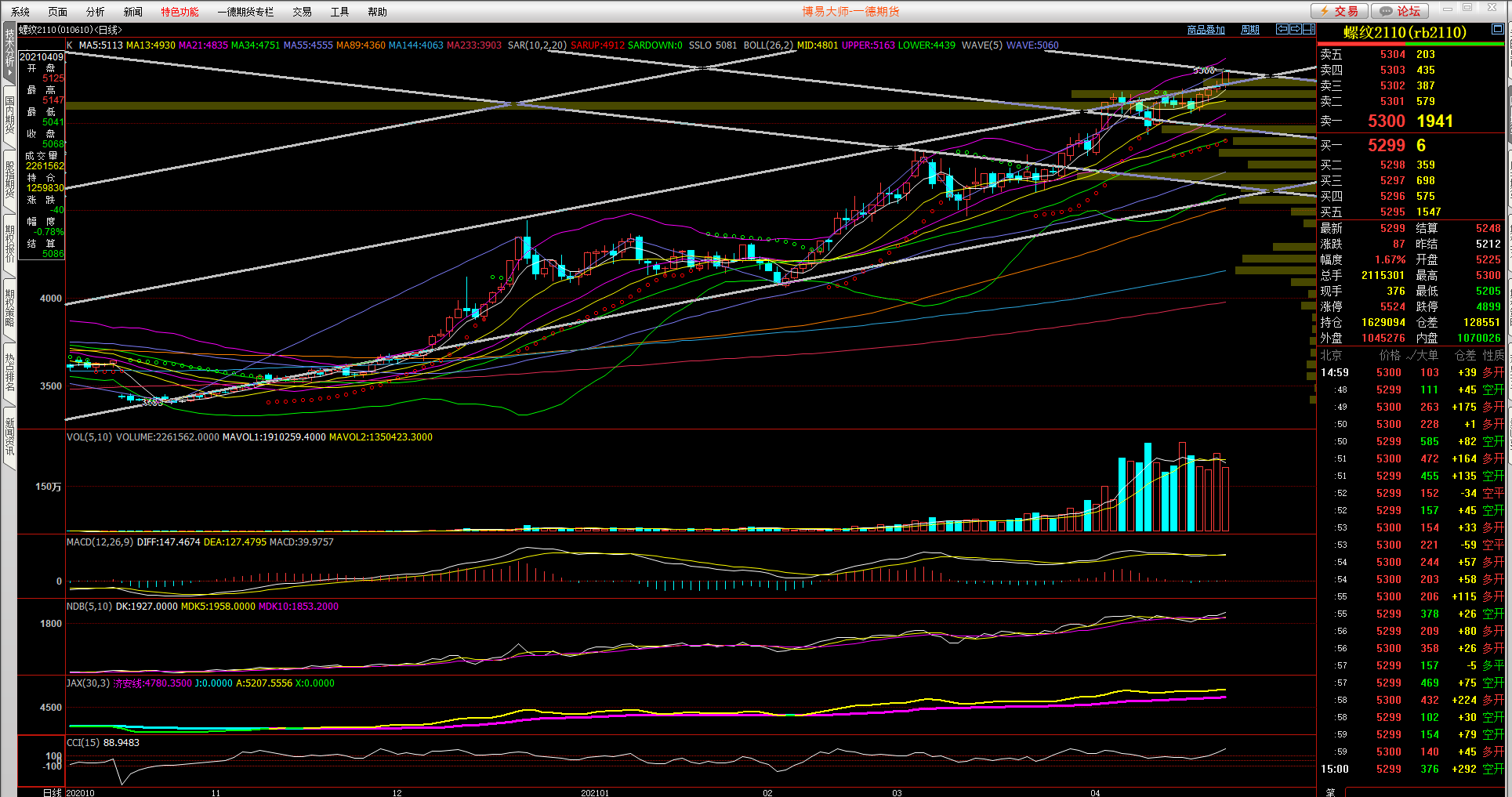This screenshot has width=1512, height=797.
Task: Click the 买五 price 5295 row
Action: pyautogui.click(x=1410, y=212)
